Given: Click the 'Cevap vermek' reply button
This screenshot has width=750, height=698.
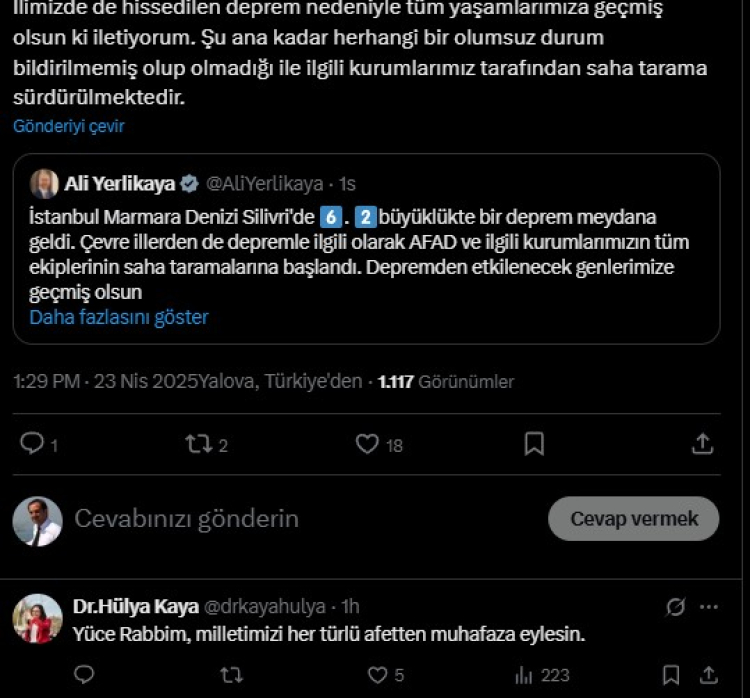Looking at the screenshot, I should point(634,519).
